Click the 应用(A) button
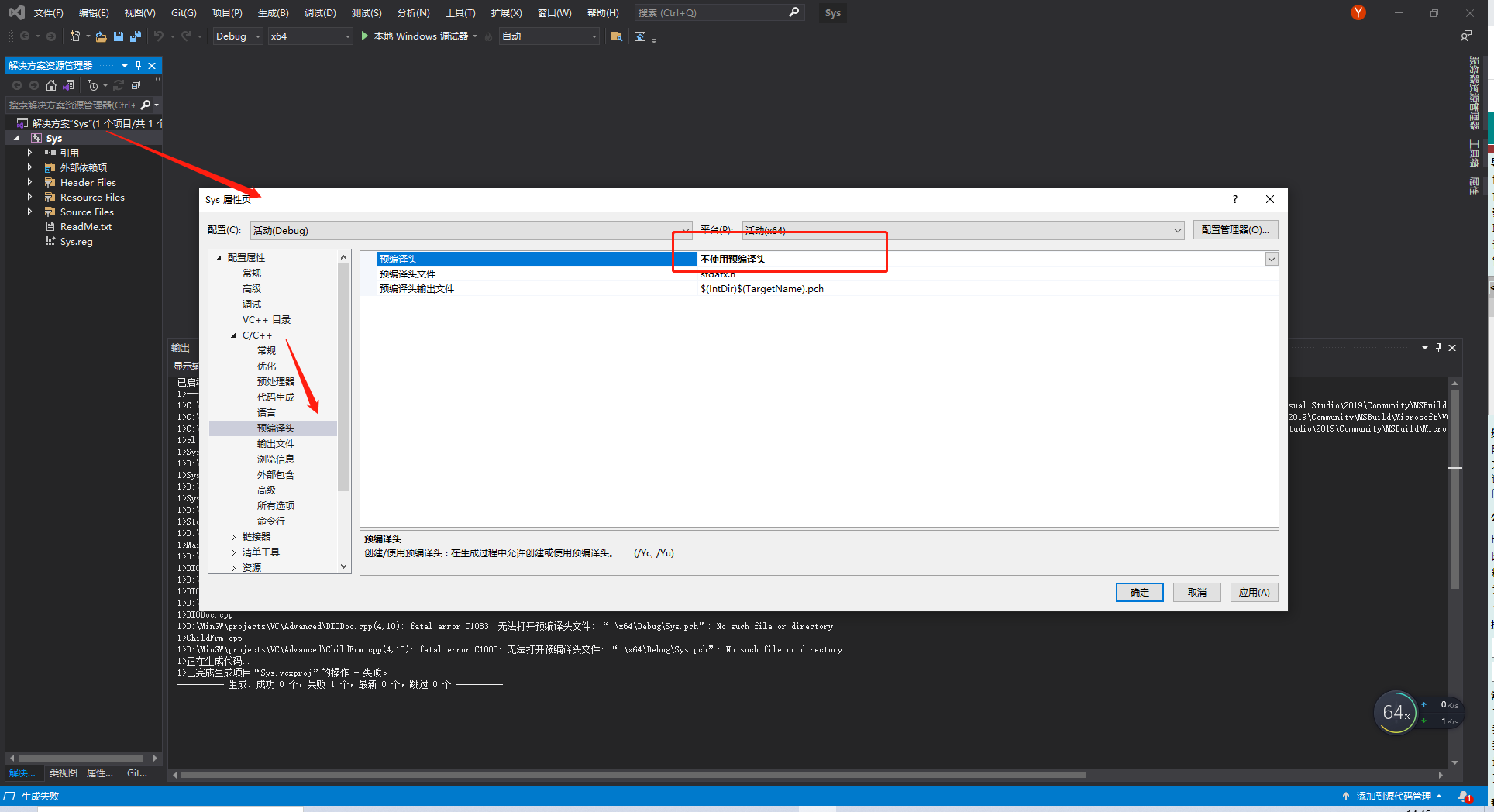This screenshot has height=812, width=1494. click(1254, 592)
